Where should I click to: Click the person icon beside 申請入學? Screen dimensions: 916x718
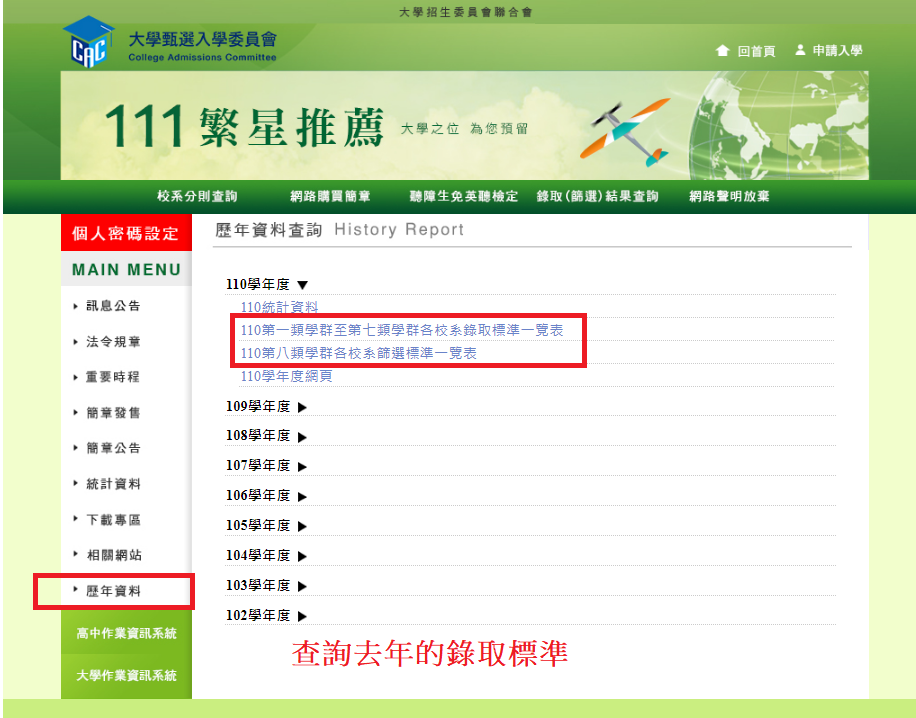tap(800, 50)
